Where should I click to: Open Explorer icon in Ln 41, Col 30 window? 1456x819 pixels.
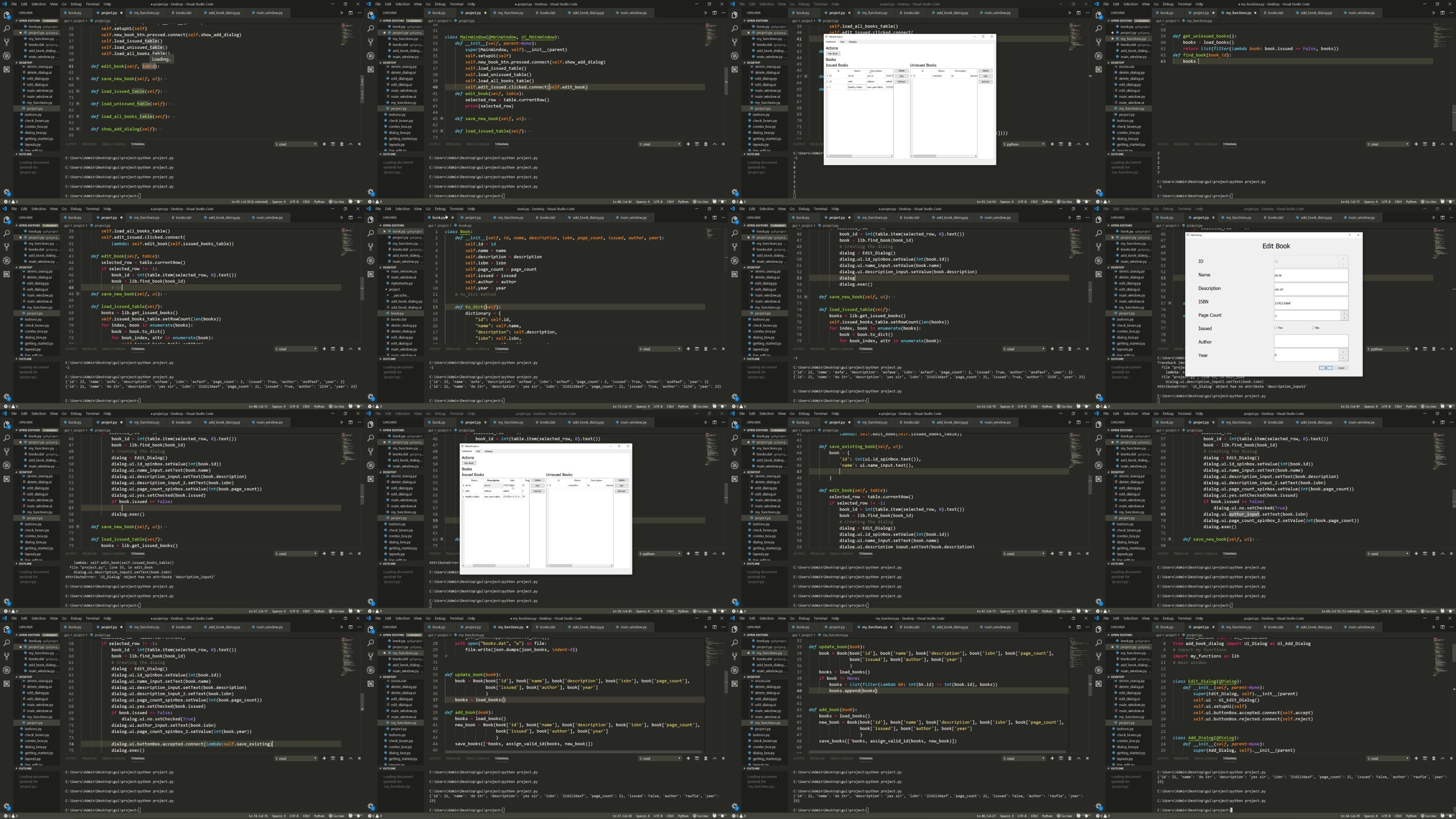[x=7, y=15]
